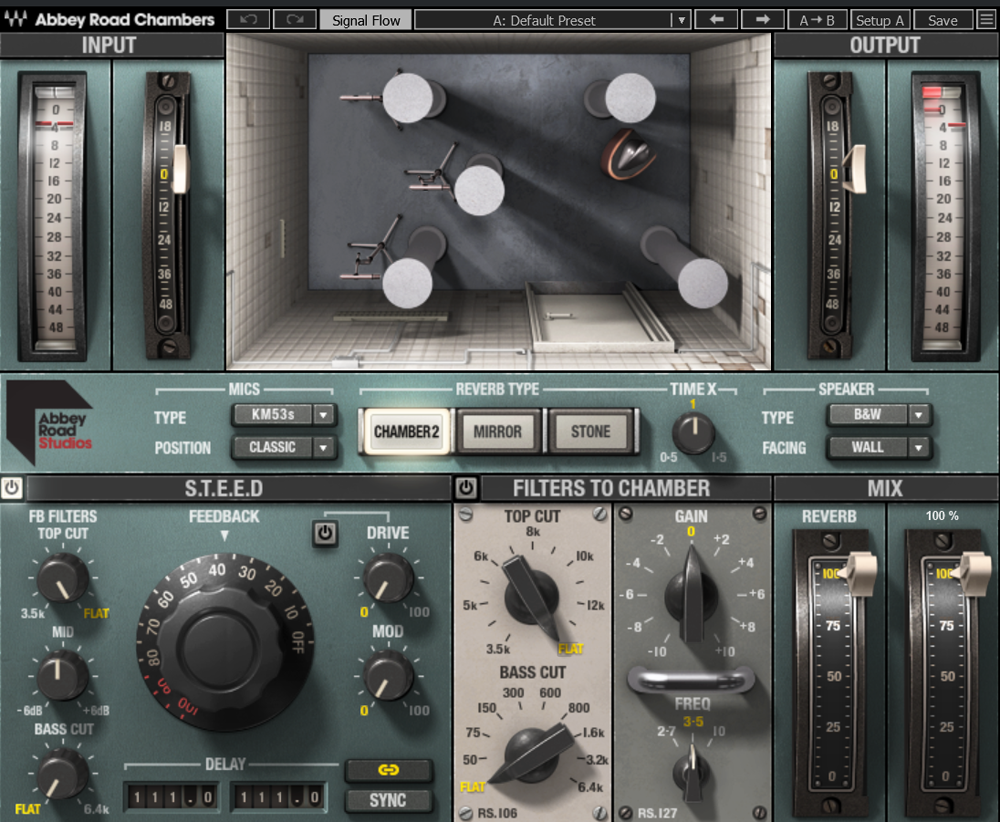Expand the preset list dropdown arrow

pos(681,20)
